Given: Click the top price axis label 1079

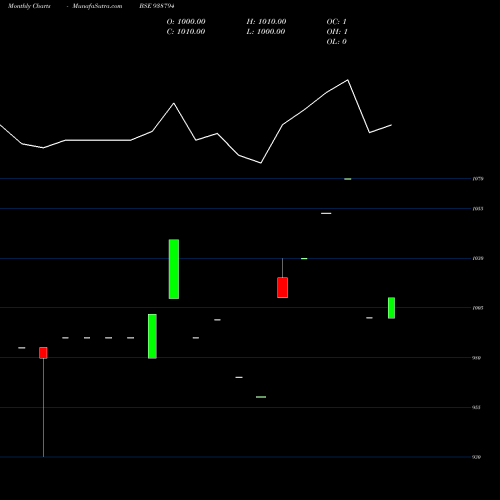Looking at the screenshot, I should 478,179.
